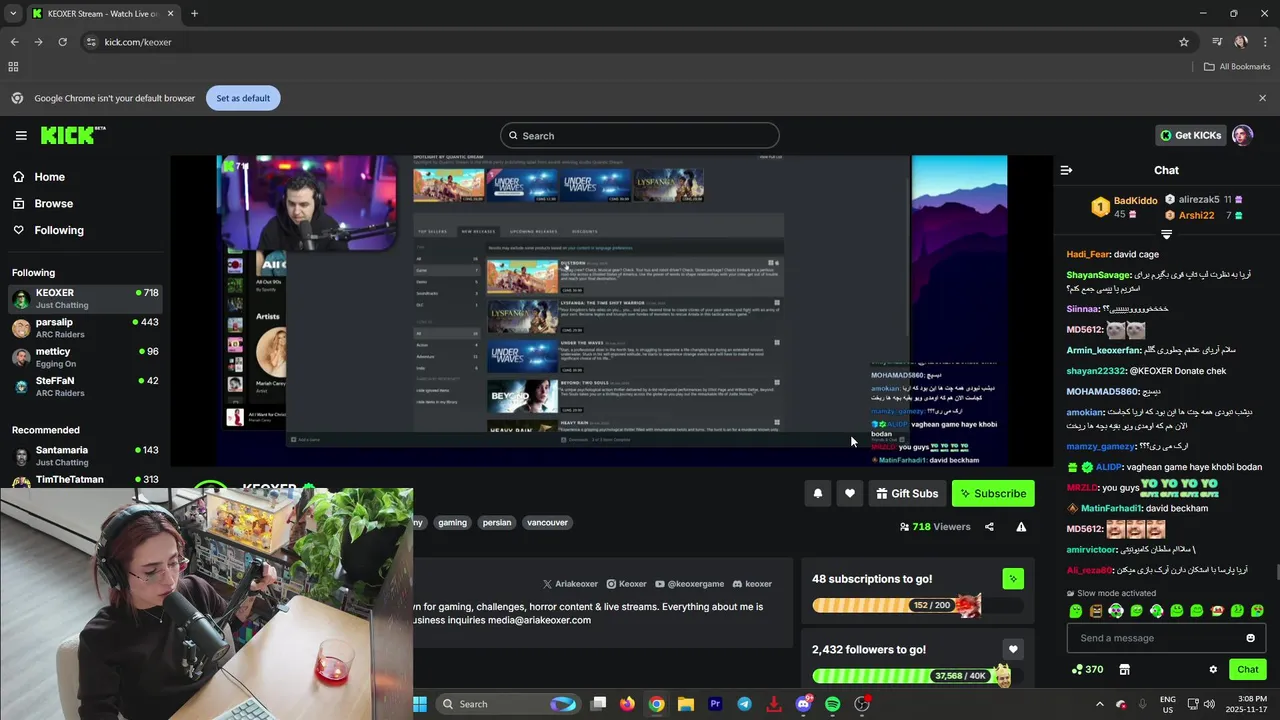
Task: Click the 370 channel points balance
Action: [x=1087, y=670]
